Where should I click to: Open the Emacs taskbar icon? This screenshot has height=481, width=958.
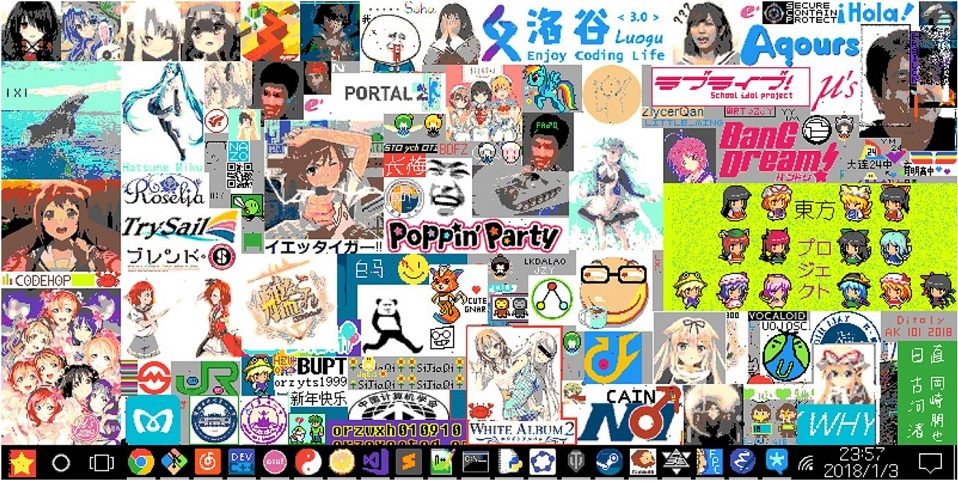tap(744, 462)
